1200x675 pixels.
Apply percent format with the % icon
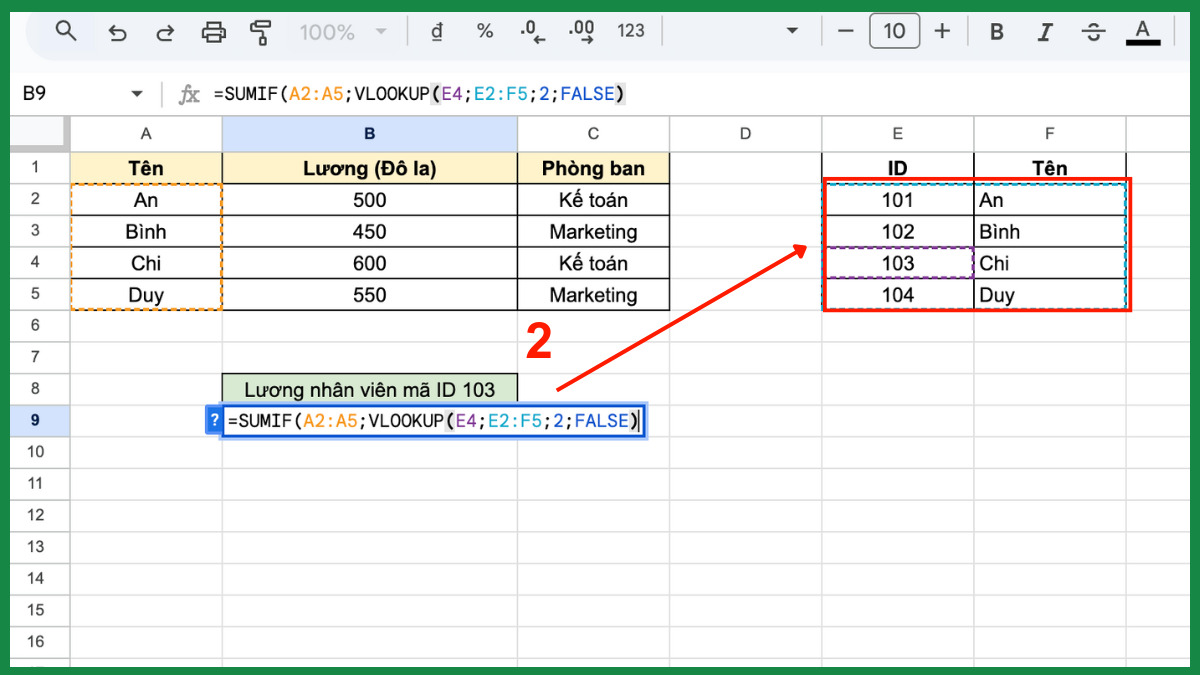pos(485,31)
